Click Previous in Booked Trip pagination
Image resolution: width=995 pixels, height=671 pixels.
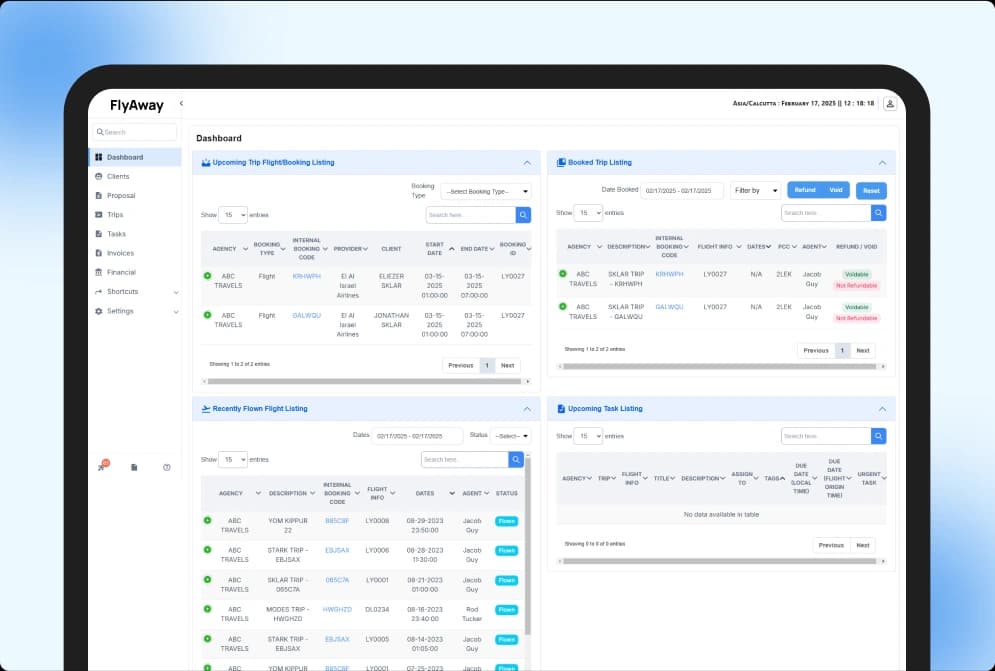(816, 350)
